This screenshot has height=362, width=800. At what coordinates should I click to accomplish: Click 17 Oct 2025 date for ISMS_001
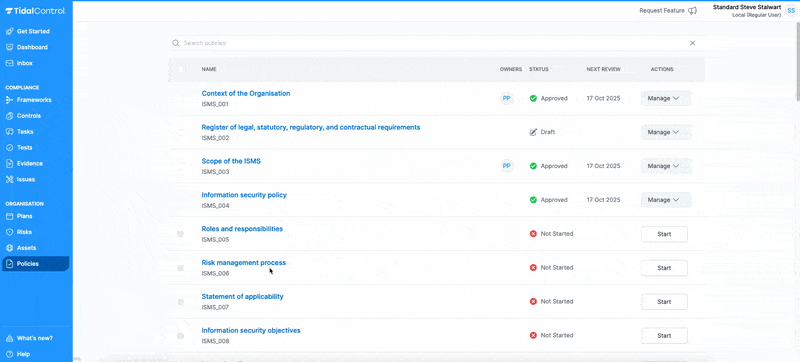click(604, 98)
